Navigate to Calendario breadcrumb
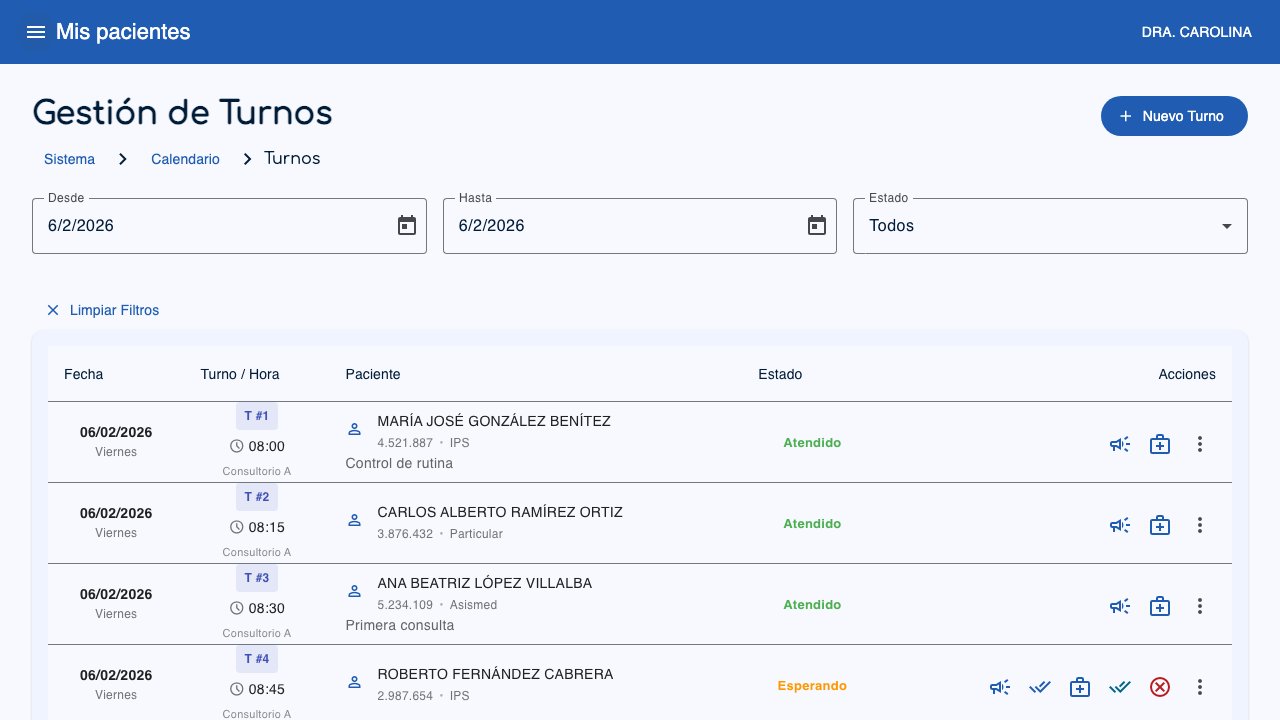Viewport: 1280px width, 720px height. [185, 159]
